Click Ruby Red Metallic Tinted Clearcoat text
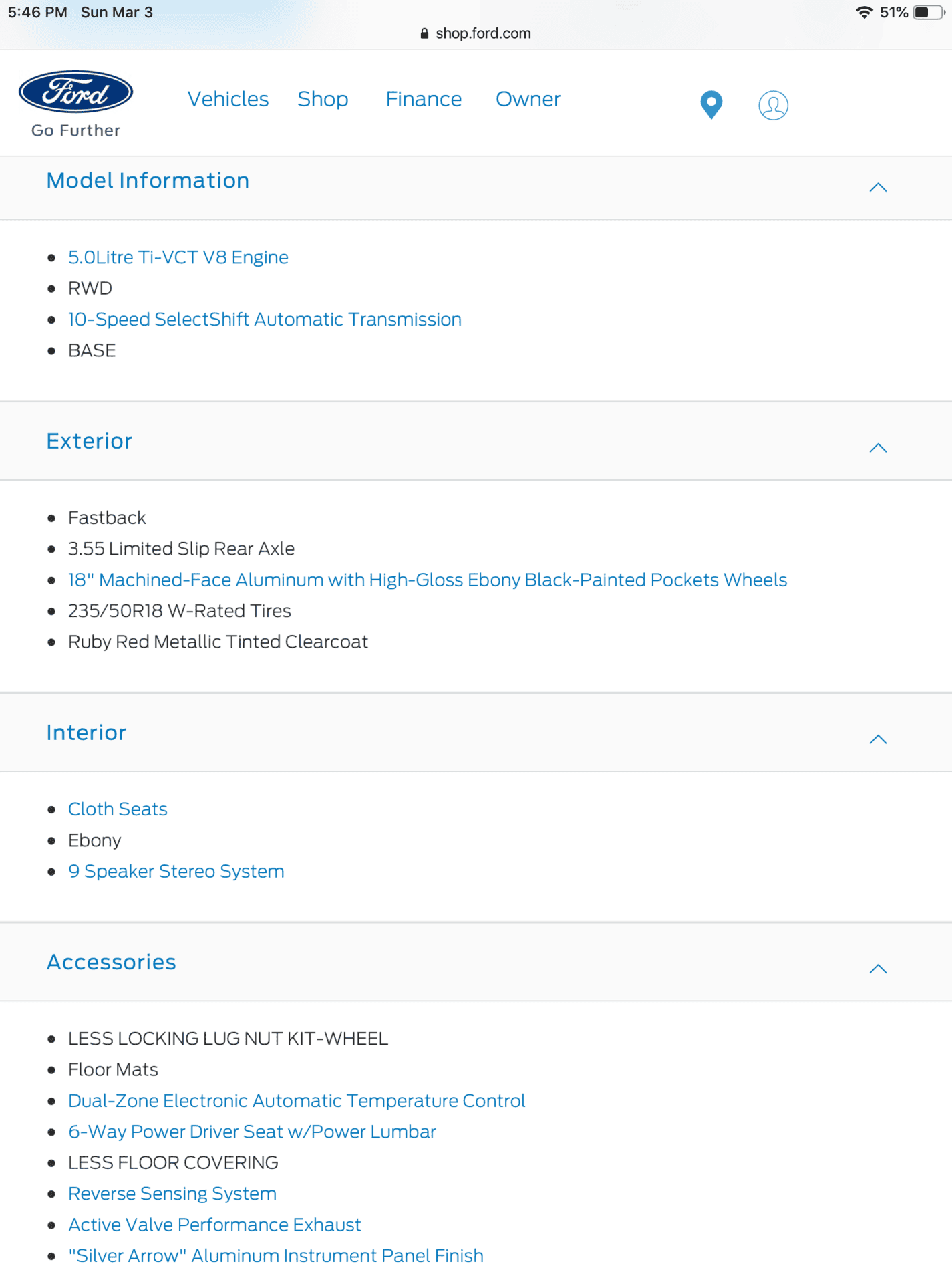952x1270 pixels. [x=218, y=642]
